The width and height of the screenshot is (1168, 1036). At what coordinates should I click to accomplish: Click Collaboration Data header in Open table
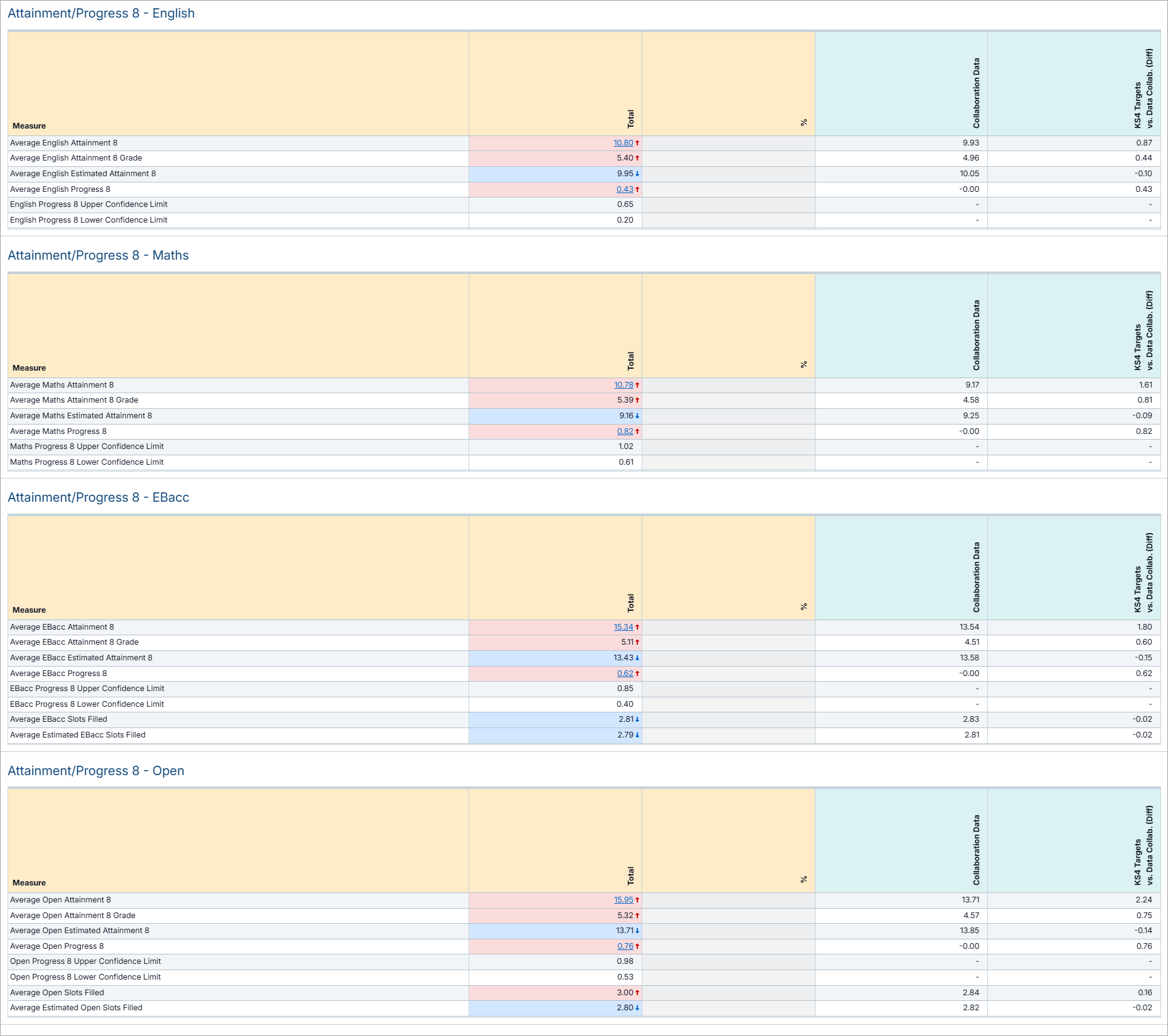coord(976,850)
